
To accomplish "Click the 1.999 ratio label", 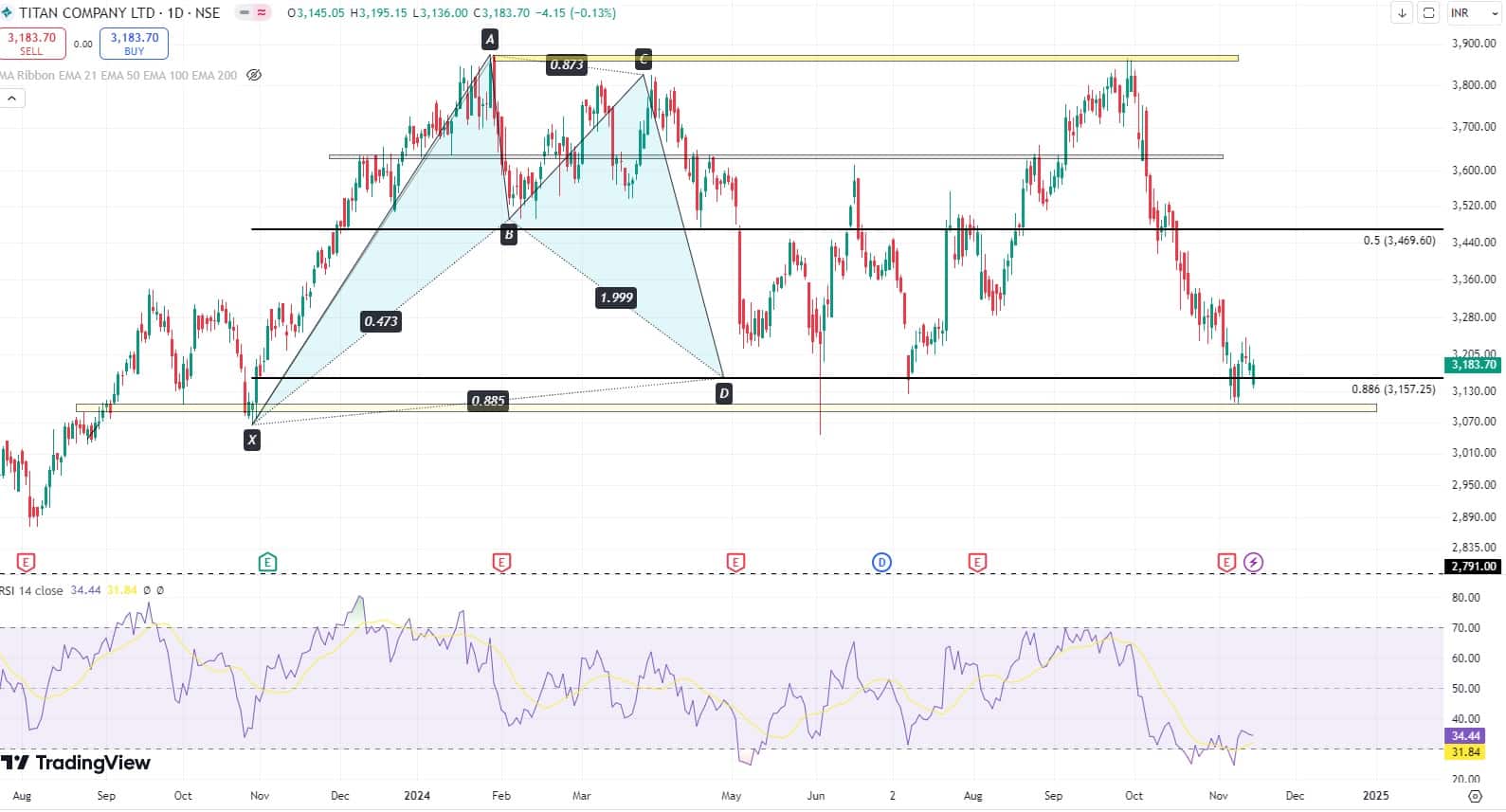I will pos(616,298).
